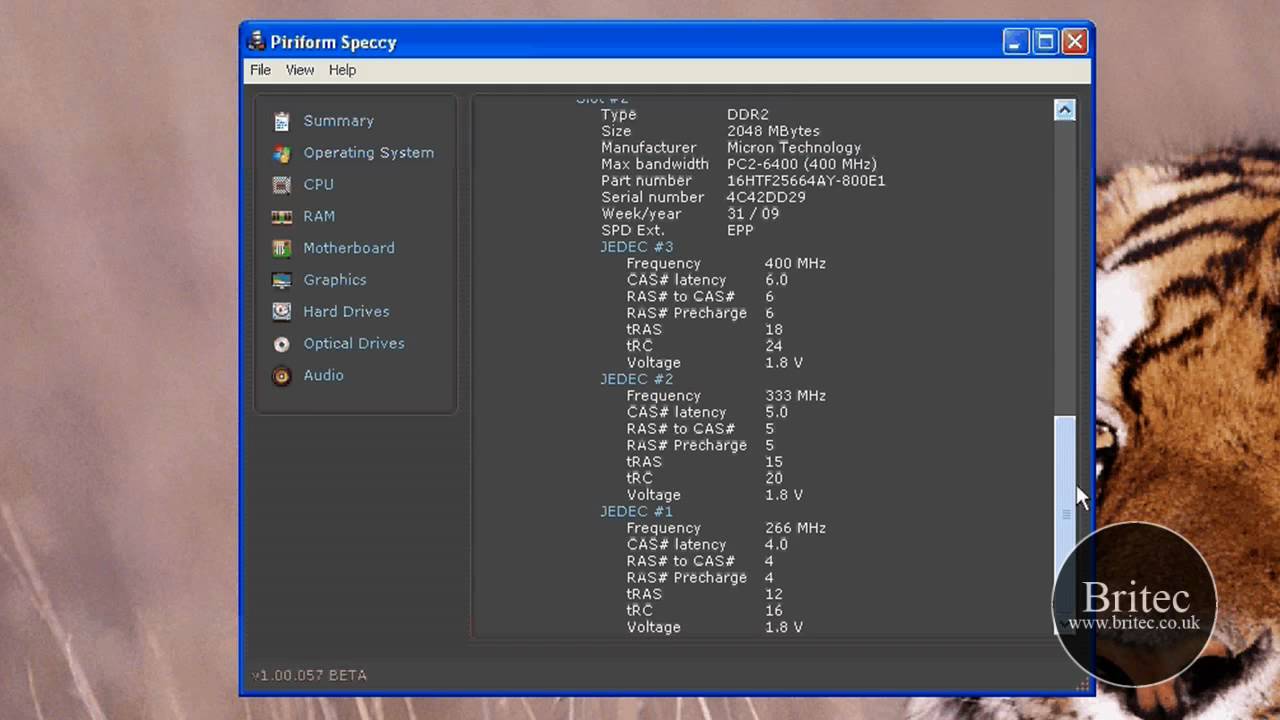Switch to the CPU section
This screenshot has height=720, width=1280.
tap(318, 185)
